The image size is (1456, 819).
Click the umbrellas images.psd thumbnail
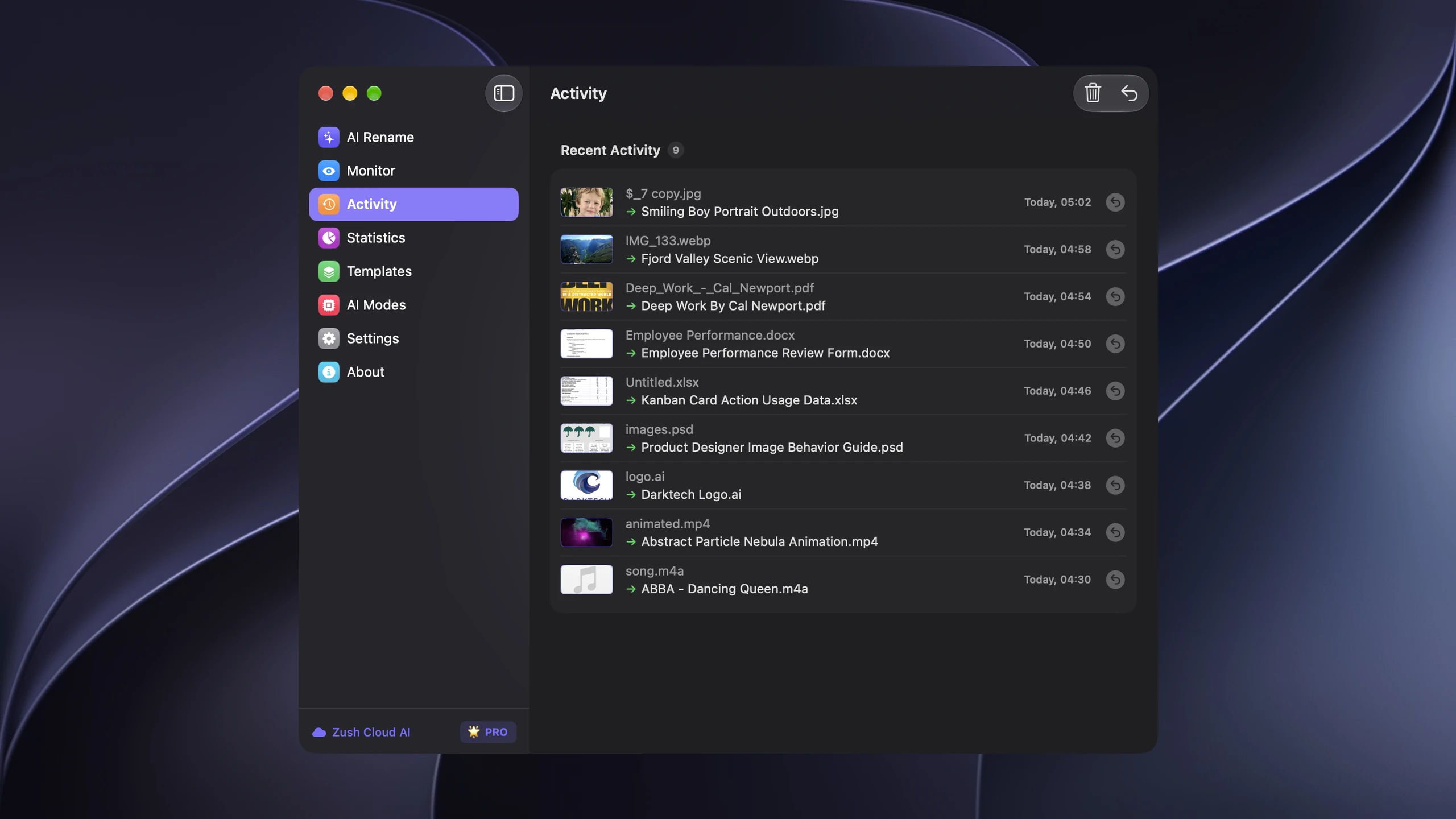[x=586, y=439]
